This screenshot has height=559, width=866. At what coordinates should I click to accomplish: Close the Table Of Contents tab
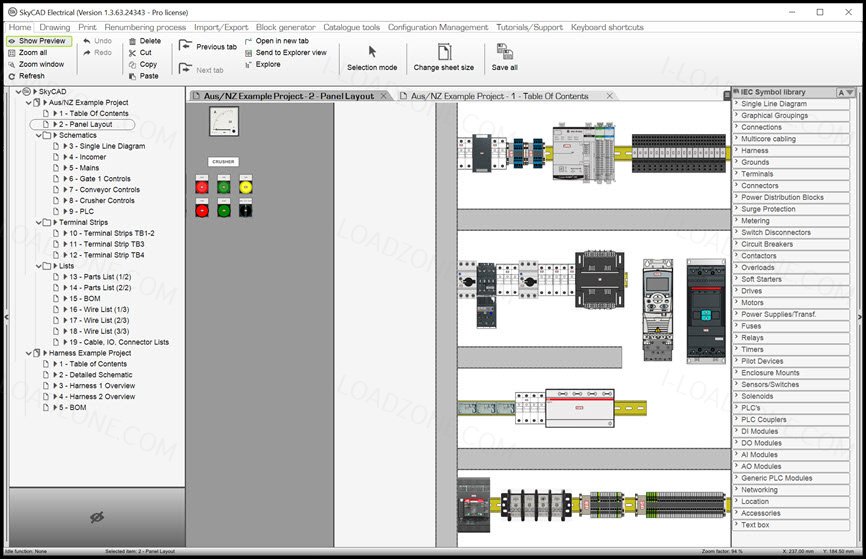[610, 96]
